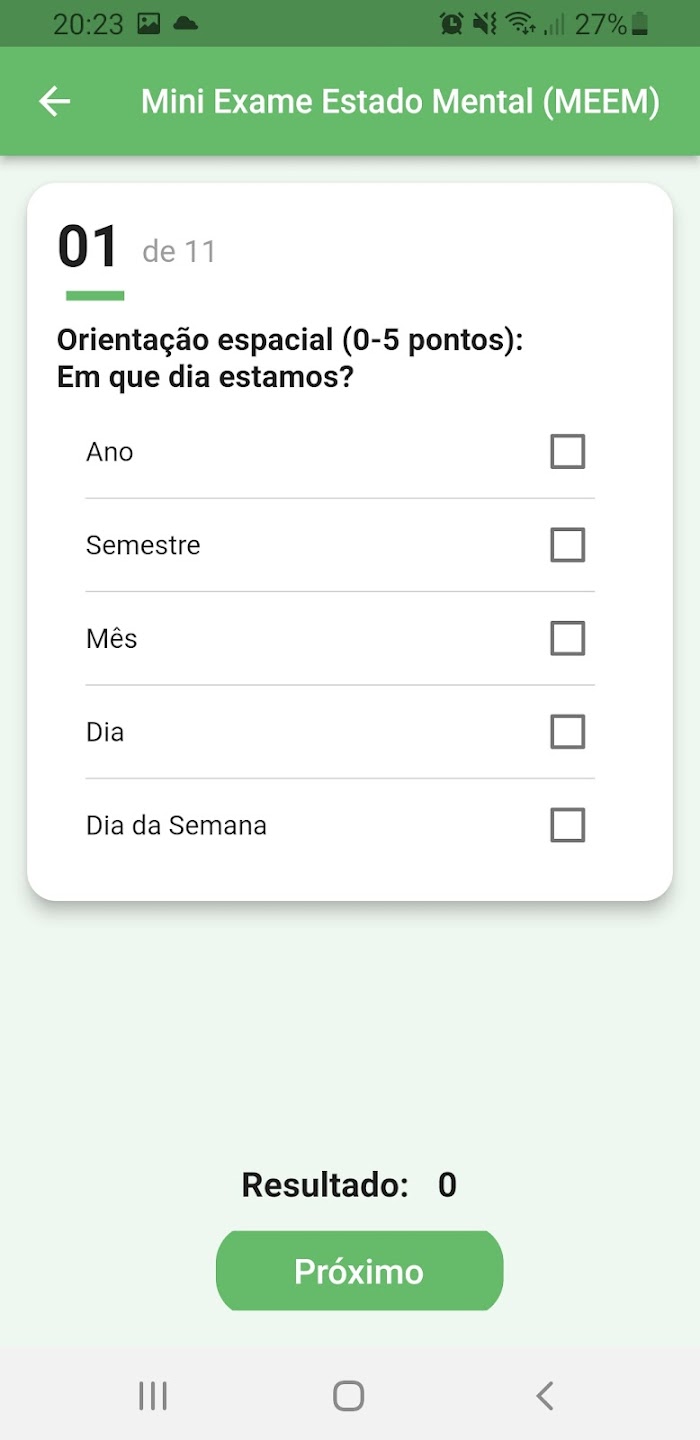Tap the back arrow in the header
The image size is (700, 1440).
click(55, 101)
